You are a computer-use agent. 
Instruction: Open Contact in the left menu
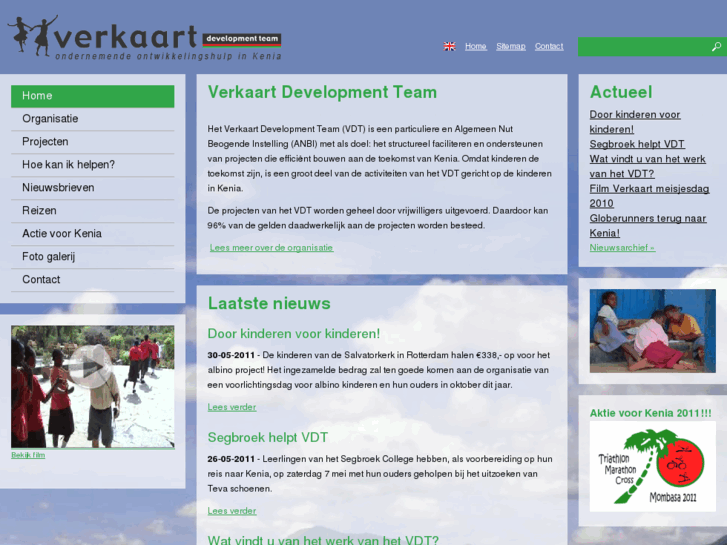93,280
